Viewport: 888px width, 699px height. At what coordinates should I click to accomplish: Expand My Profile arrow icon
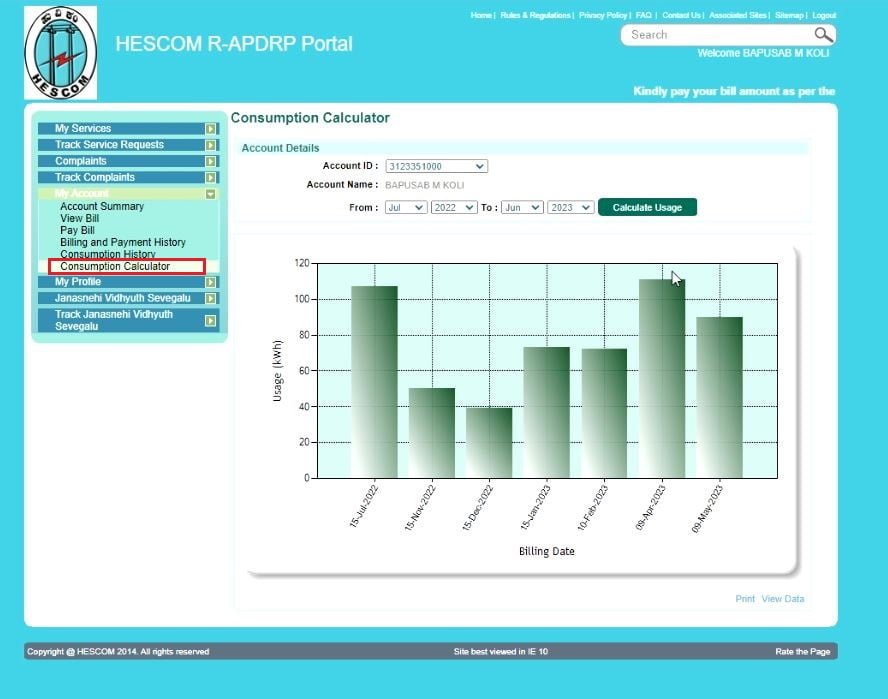210,282
